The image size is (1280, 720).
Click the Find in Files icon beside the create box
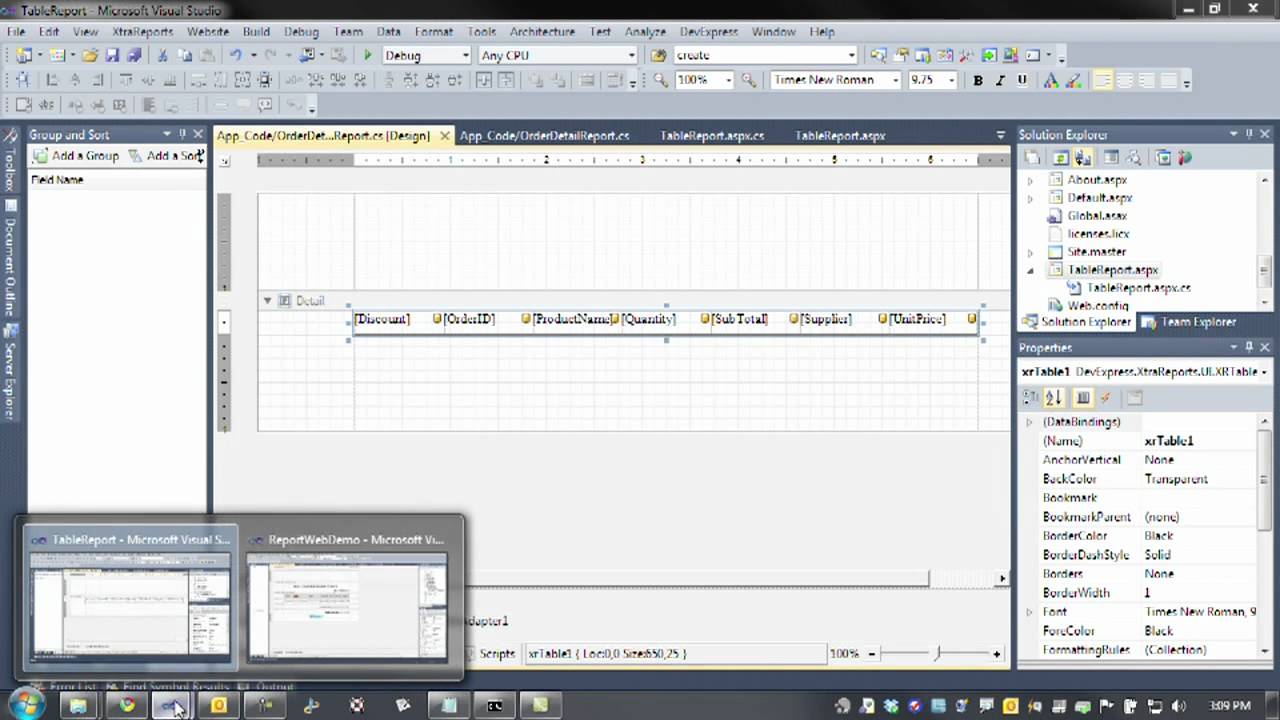(659, 56)
